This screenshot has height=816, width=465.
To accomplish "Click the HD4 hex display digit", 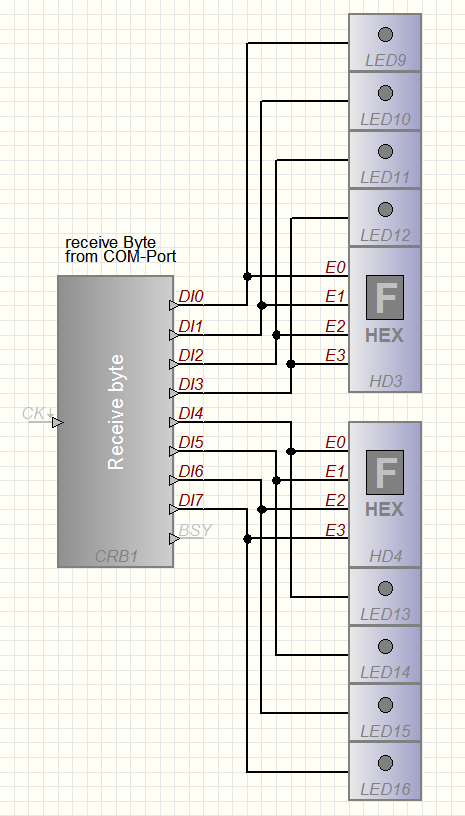I will tap(385, 472).
